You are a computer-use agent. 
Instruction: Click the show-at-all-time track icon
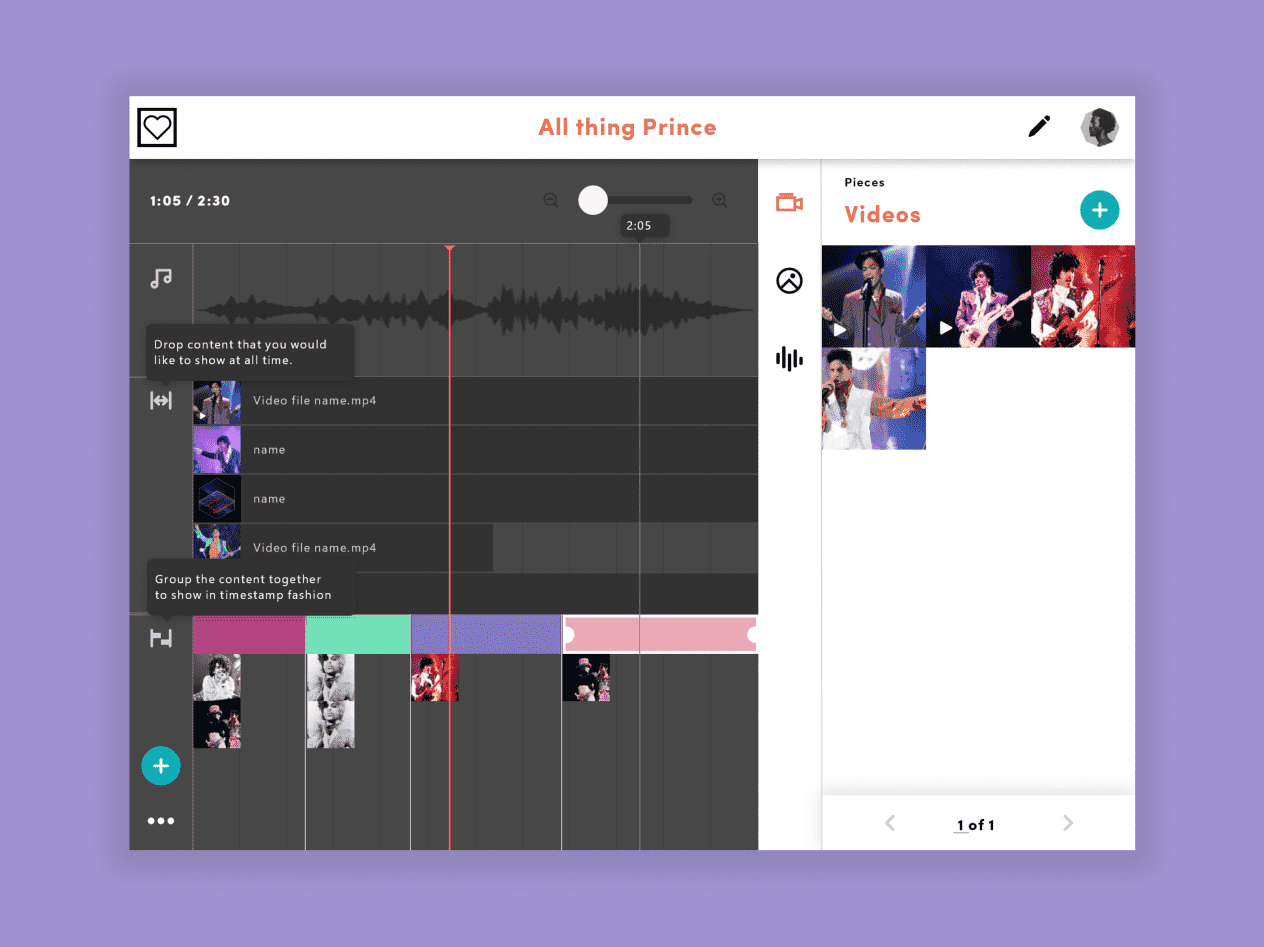tap(161, 401)
